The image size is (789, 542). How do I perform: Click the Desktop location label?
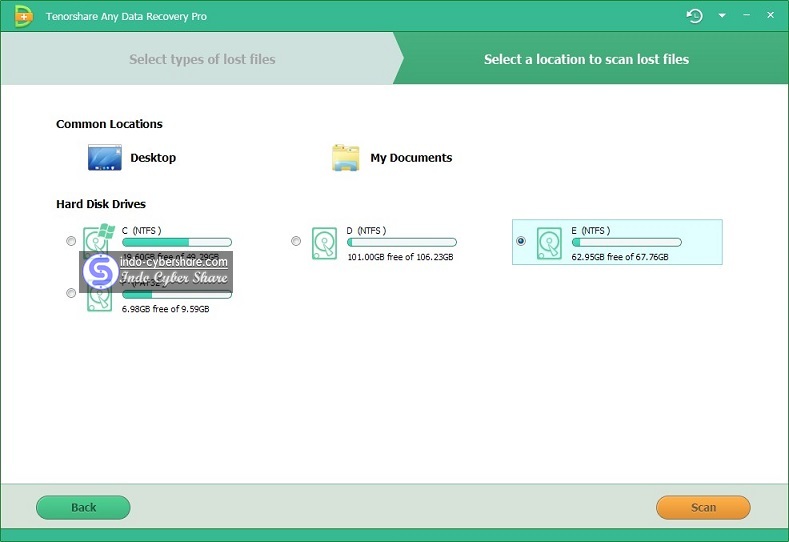point(153,158)
